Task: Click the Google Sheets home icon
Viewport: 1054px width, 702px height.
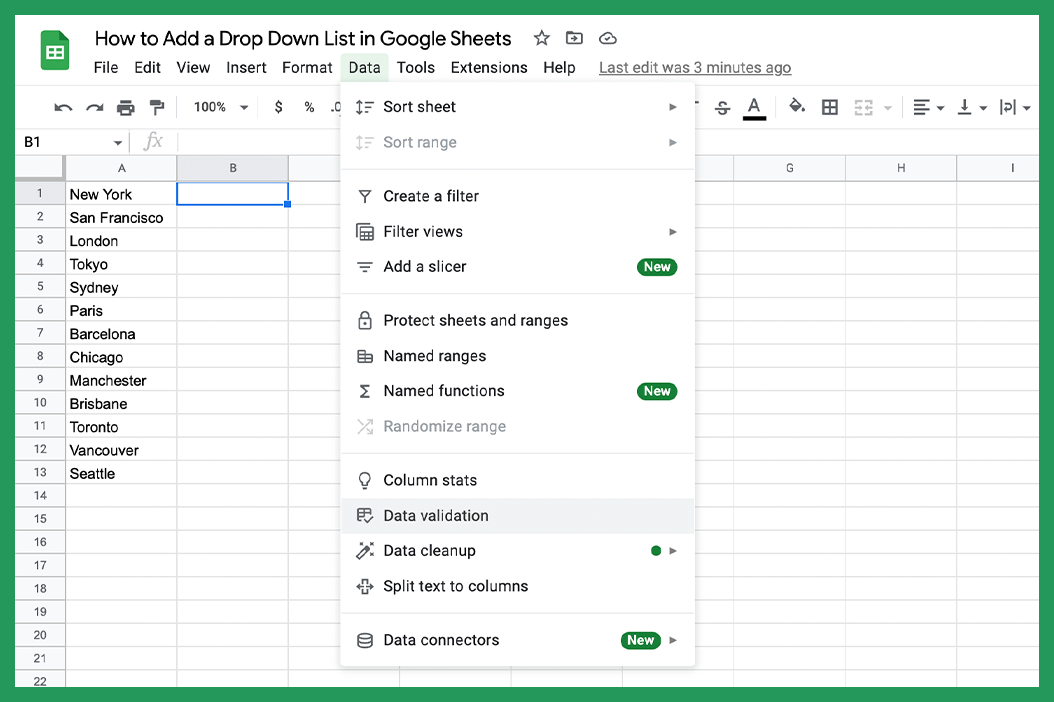Action: pyautogui.click(x=54, y=50)
